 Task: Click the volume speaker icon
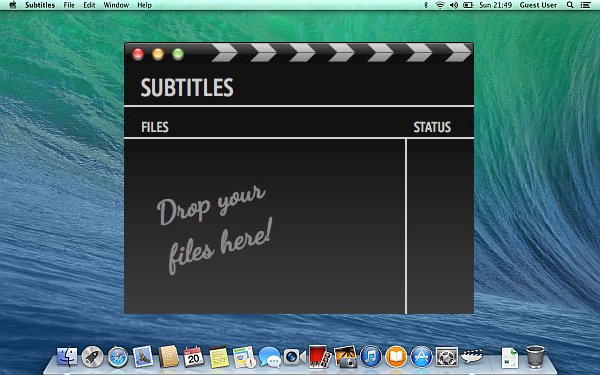pos(454,5)
